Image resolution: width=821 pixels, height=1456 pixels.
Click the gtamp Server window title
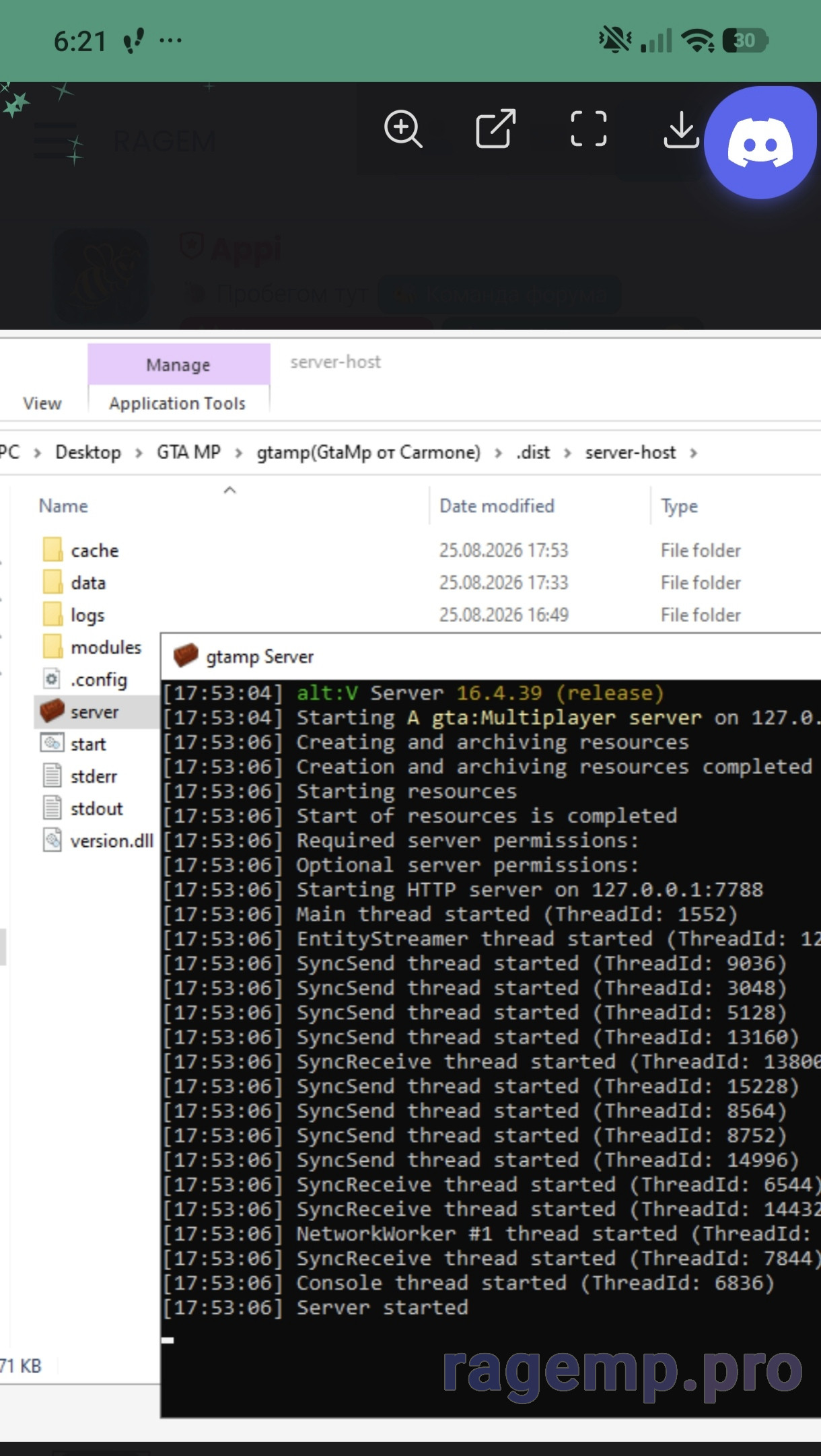pos(260,656)
